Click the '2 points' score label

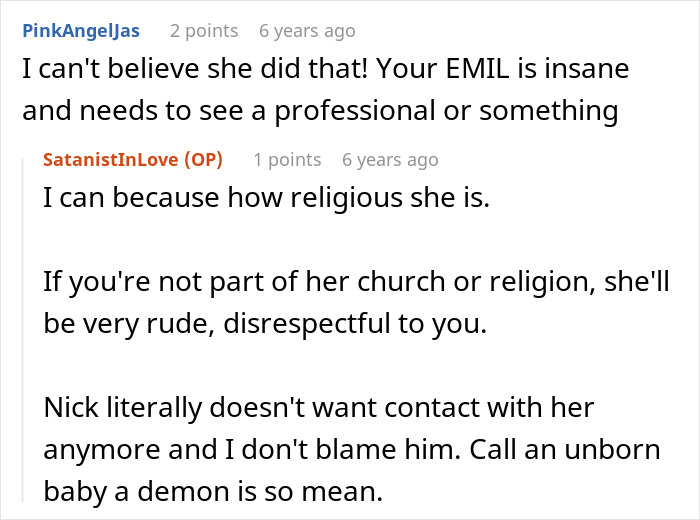pos(204,31)
